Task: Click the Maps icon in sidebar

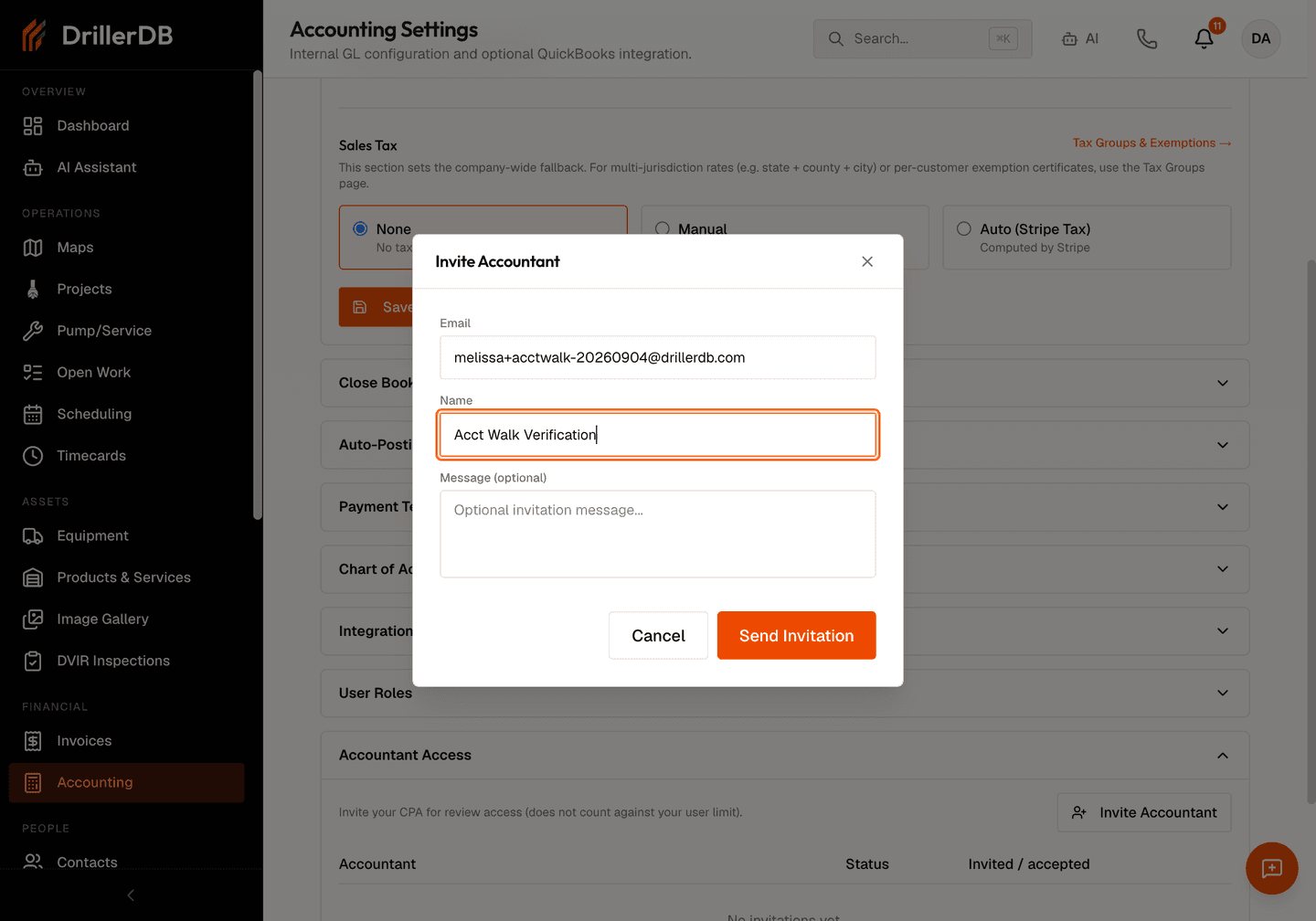Action: (33, 248)
